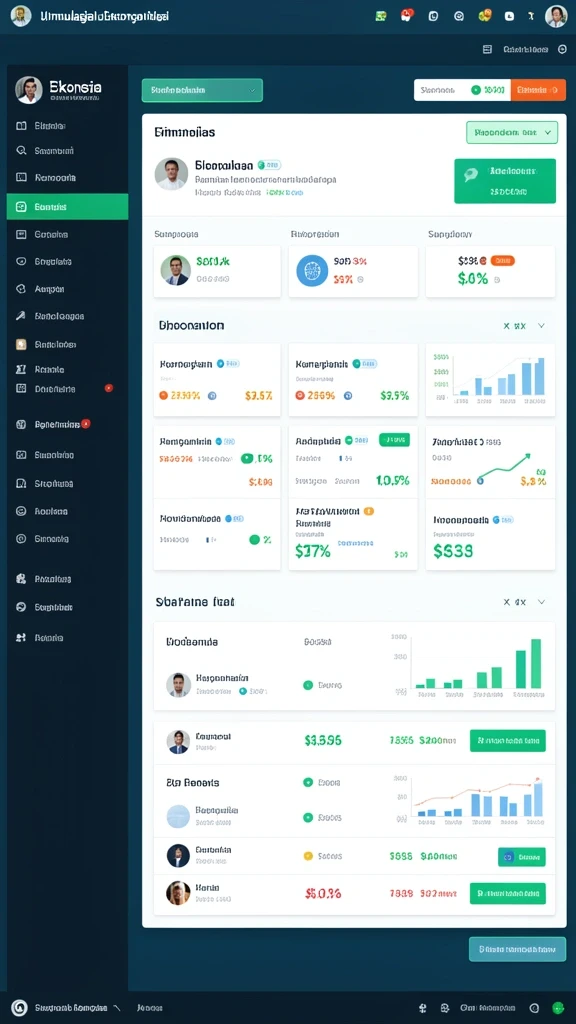576x1024 pixels.
Task: Click the small square panel icon in the sub-header
Action: (x=487, y=49)
